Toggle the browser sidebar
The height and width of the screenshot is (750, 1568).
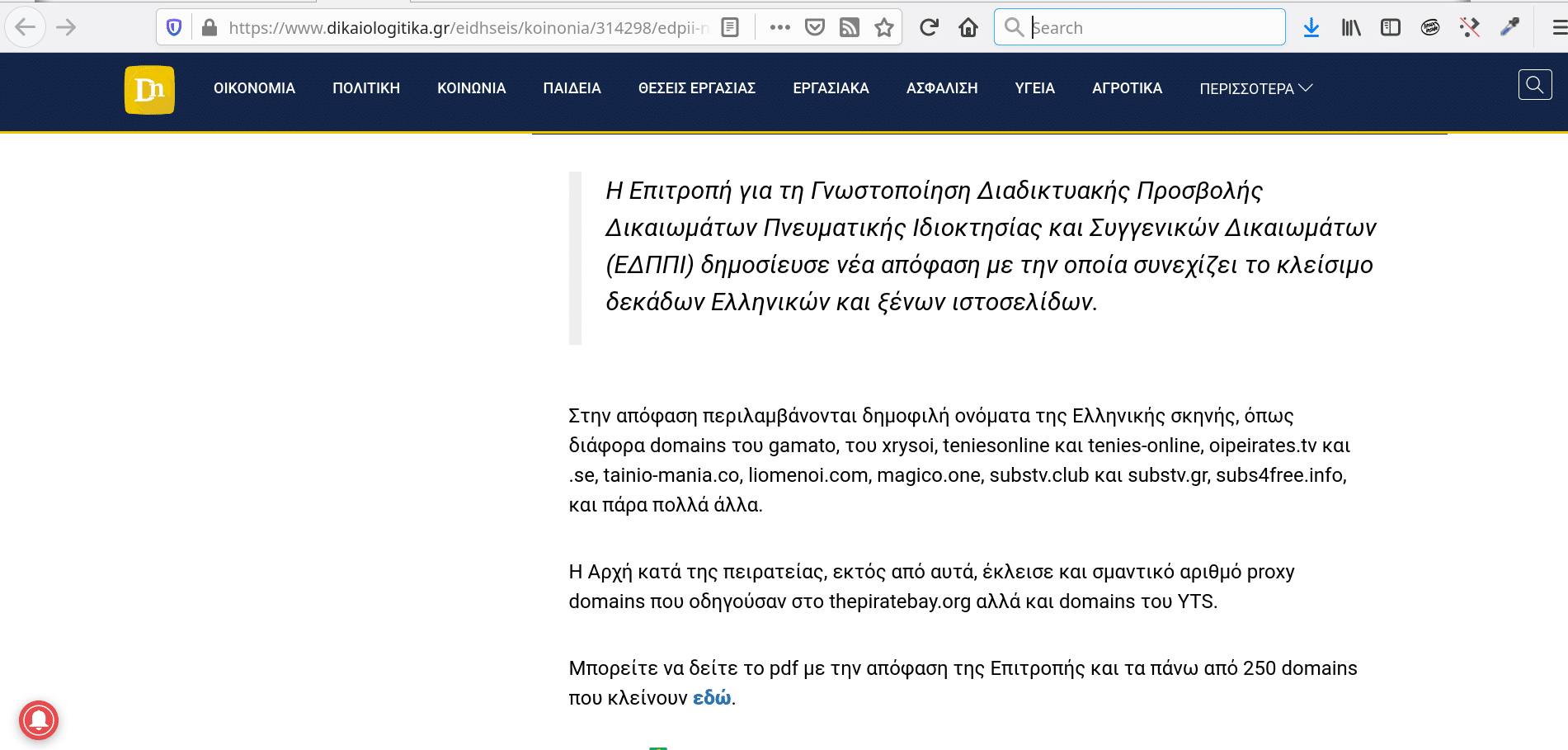tap(1391, 28)
